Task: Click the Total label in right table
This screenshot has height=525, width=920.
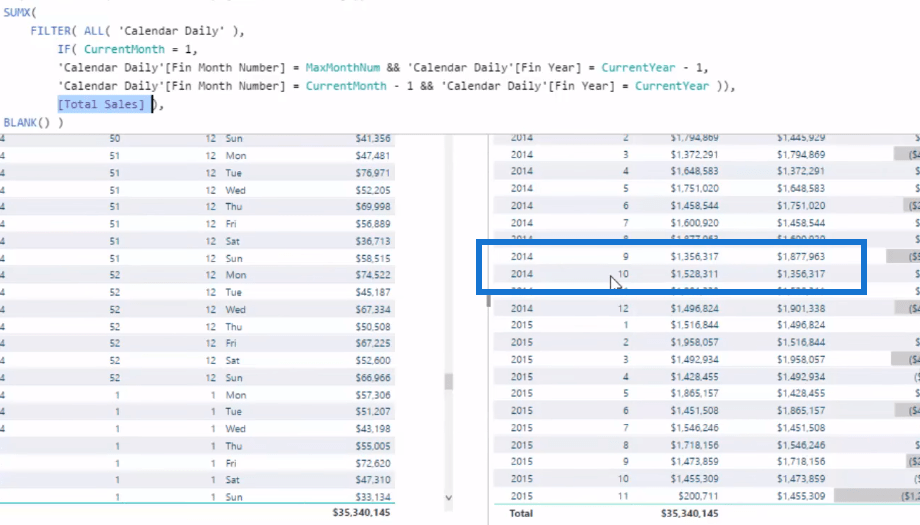Action: (521, 513)
